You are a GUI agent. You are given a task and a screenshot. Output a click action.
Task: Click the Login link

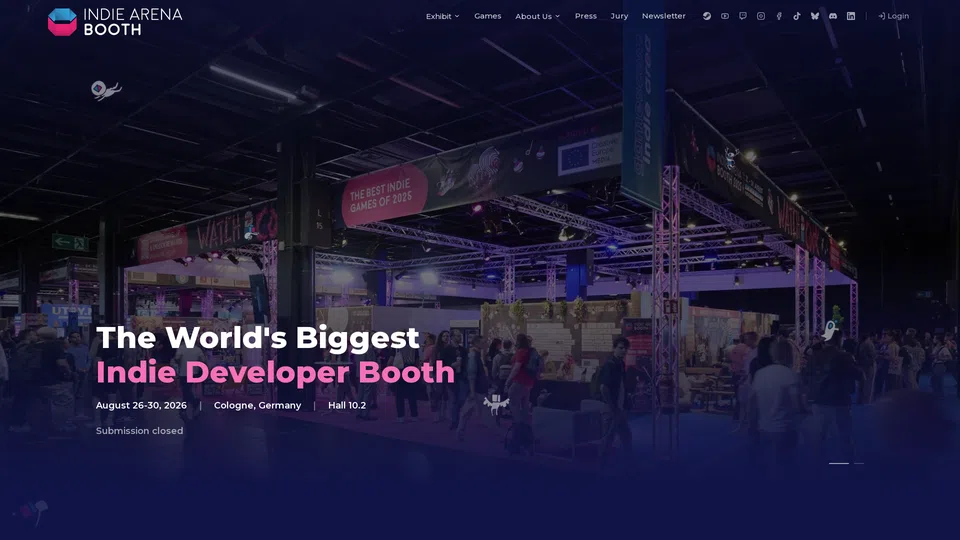click(894, 16)
